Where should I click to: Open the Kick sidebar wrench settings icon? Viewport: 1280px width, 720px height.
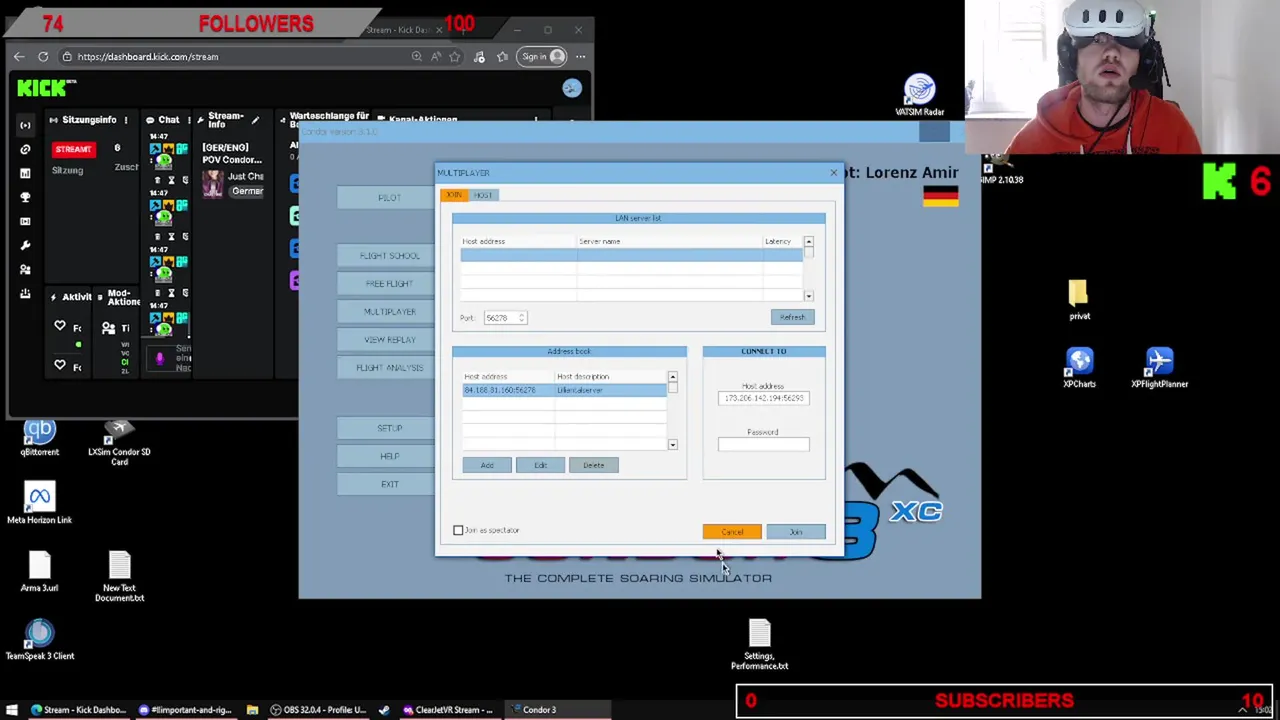26,245
